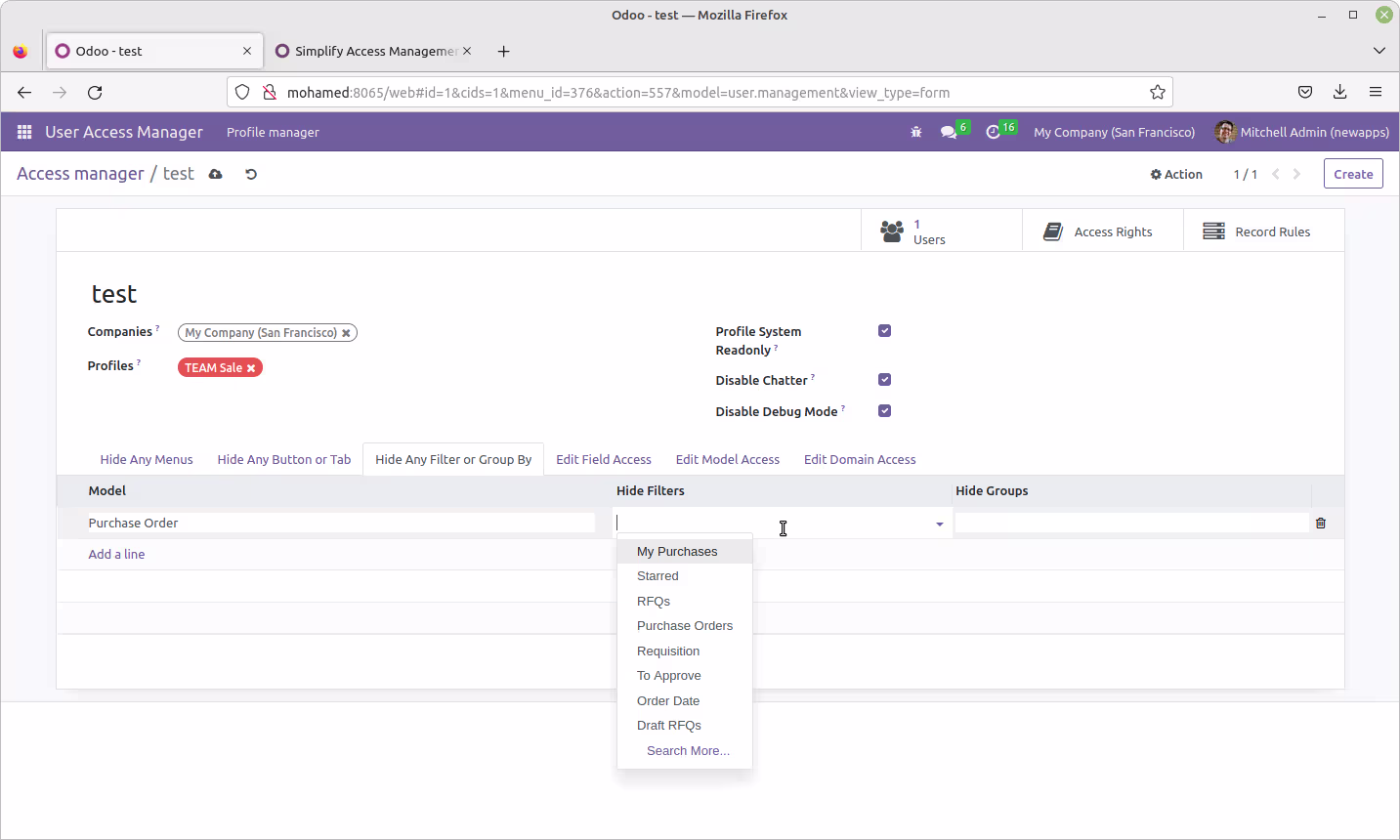Click the shield tracking protection icon

pos(242,92)
